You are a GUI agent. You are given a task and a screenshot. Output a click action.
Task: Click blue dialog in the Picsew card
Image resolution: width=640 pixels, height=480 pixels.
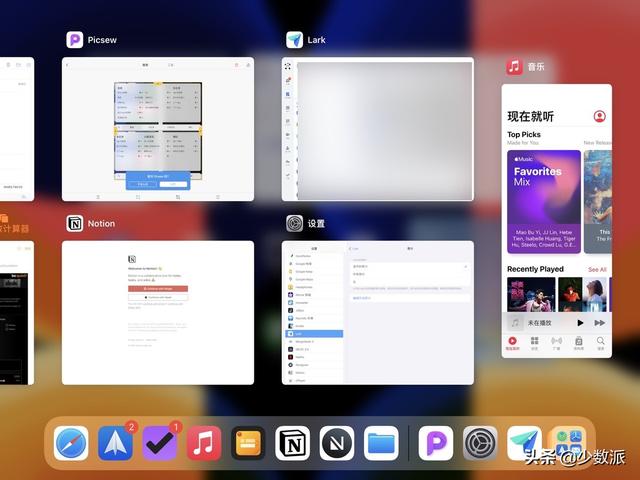[158, 181]
